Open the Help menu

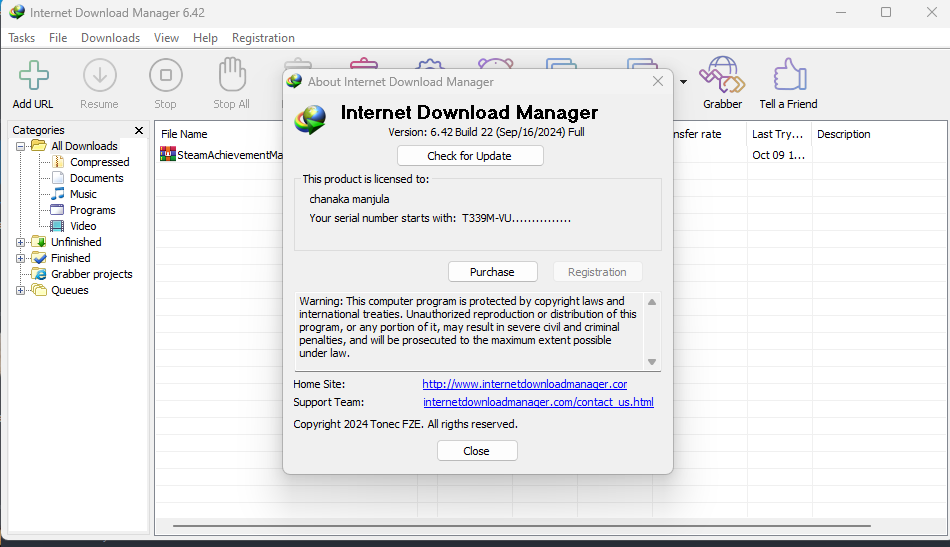coord(205,38)
